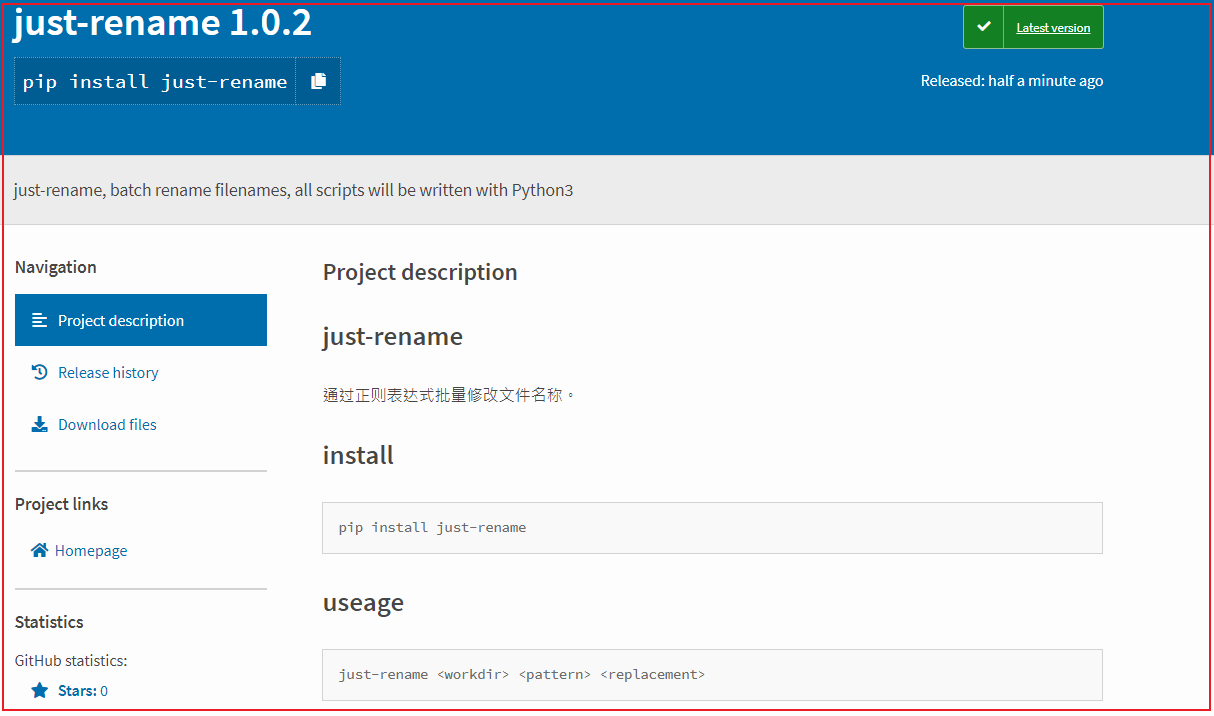Click the pip install just-rename code block
1214x716 pixels.
(712, 528)
